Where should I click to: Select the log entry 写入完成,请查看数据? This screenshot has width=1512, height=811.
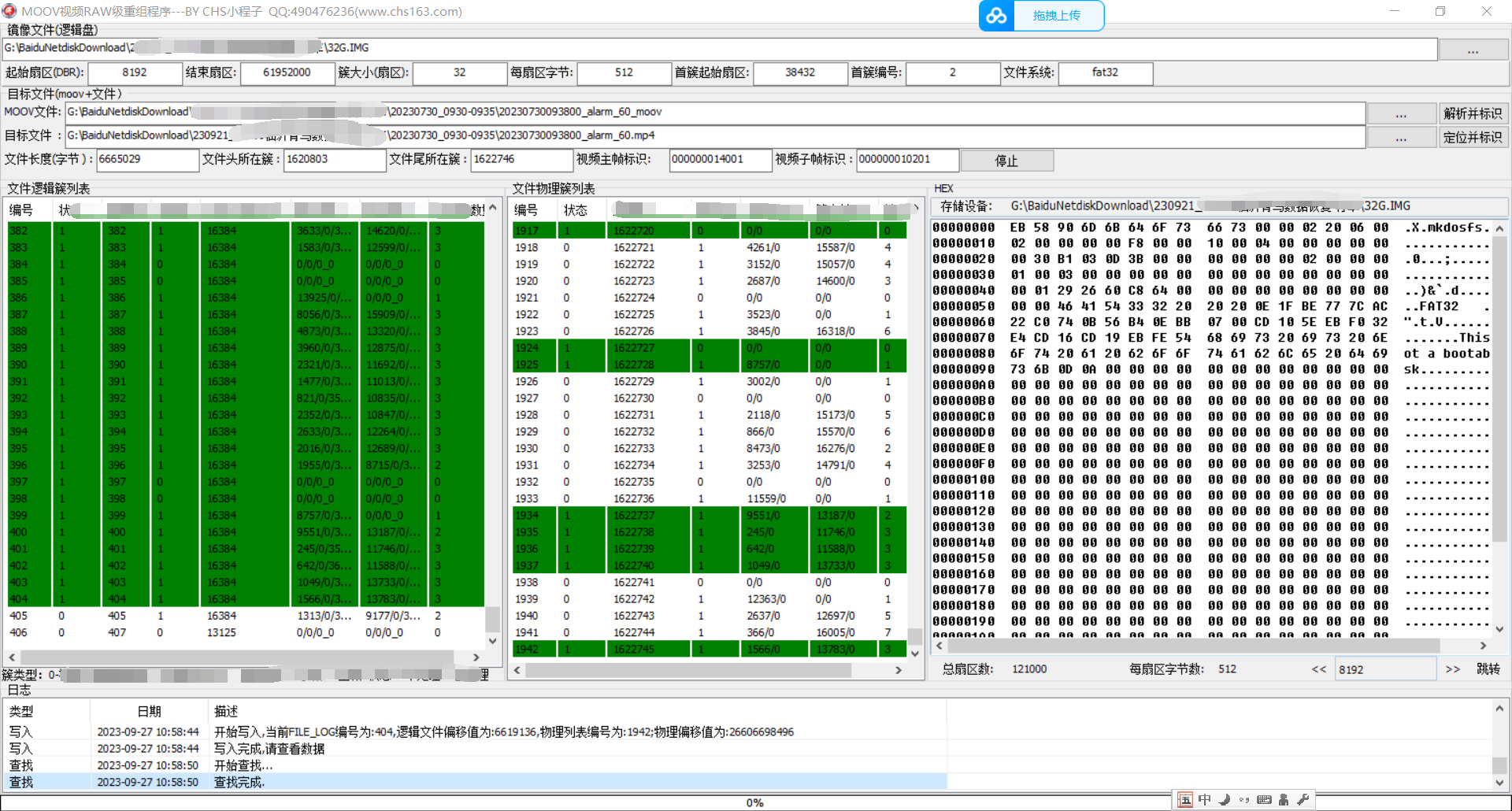pos(476,749)
